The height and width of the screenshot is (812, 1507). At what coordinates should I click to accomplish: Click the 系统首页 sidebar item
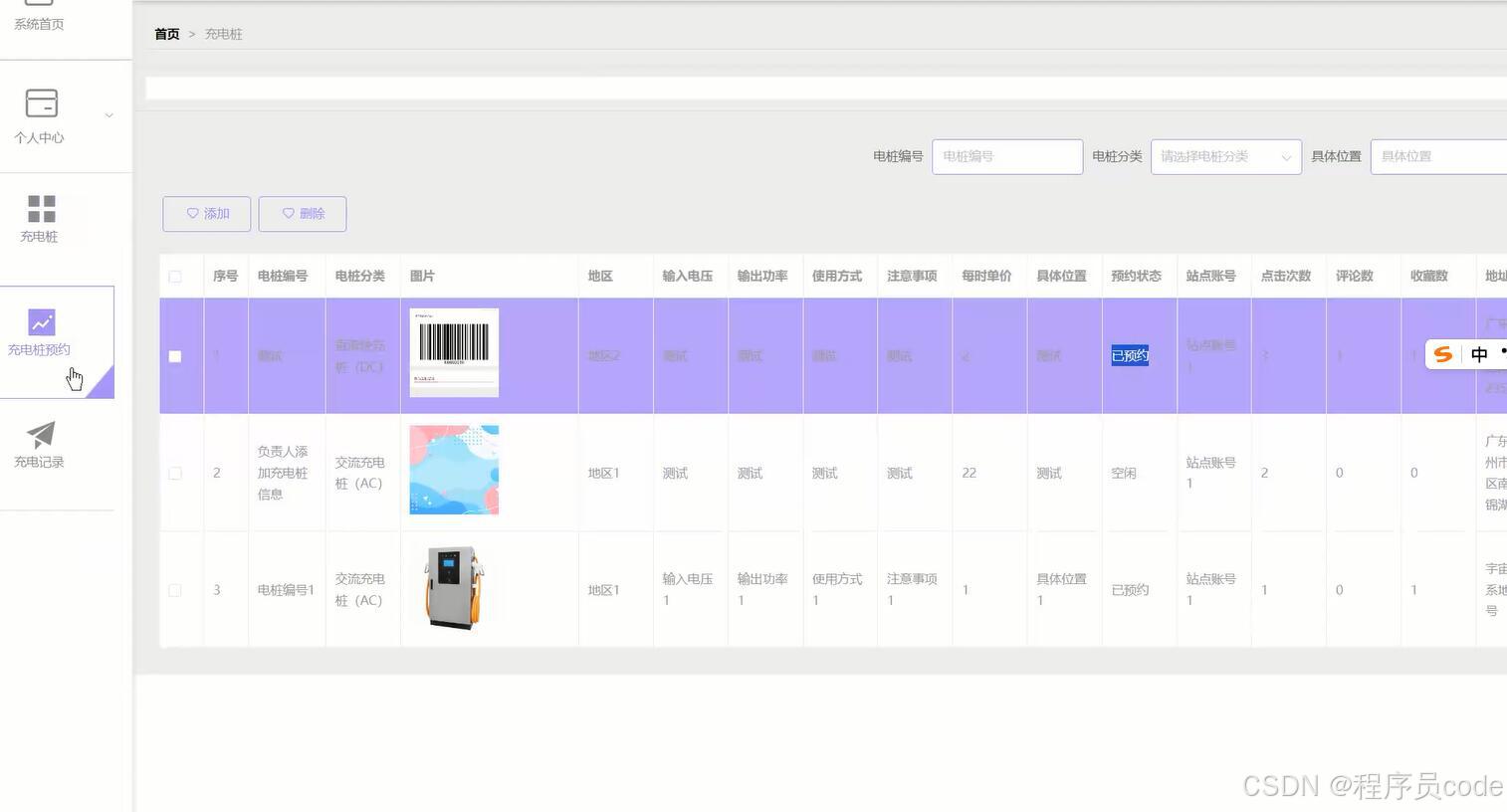[x=39, y=24]
